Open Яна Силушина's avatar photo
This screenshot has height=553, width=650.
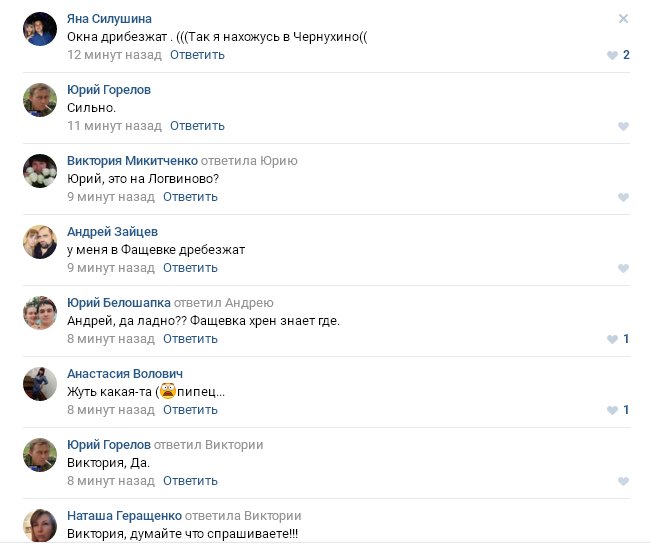pyautogui.click(x=39, y=29)
